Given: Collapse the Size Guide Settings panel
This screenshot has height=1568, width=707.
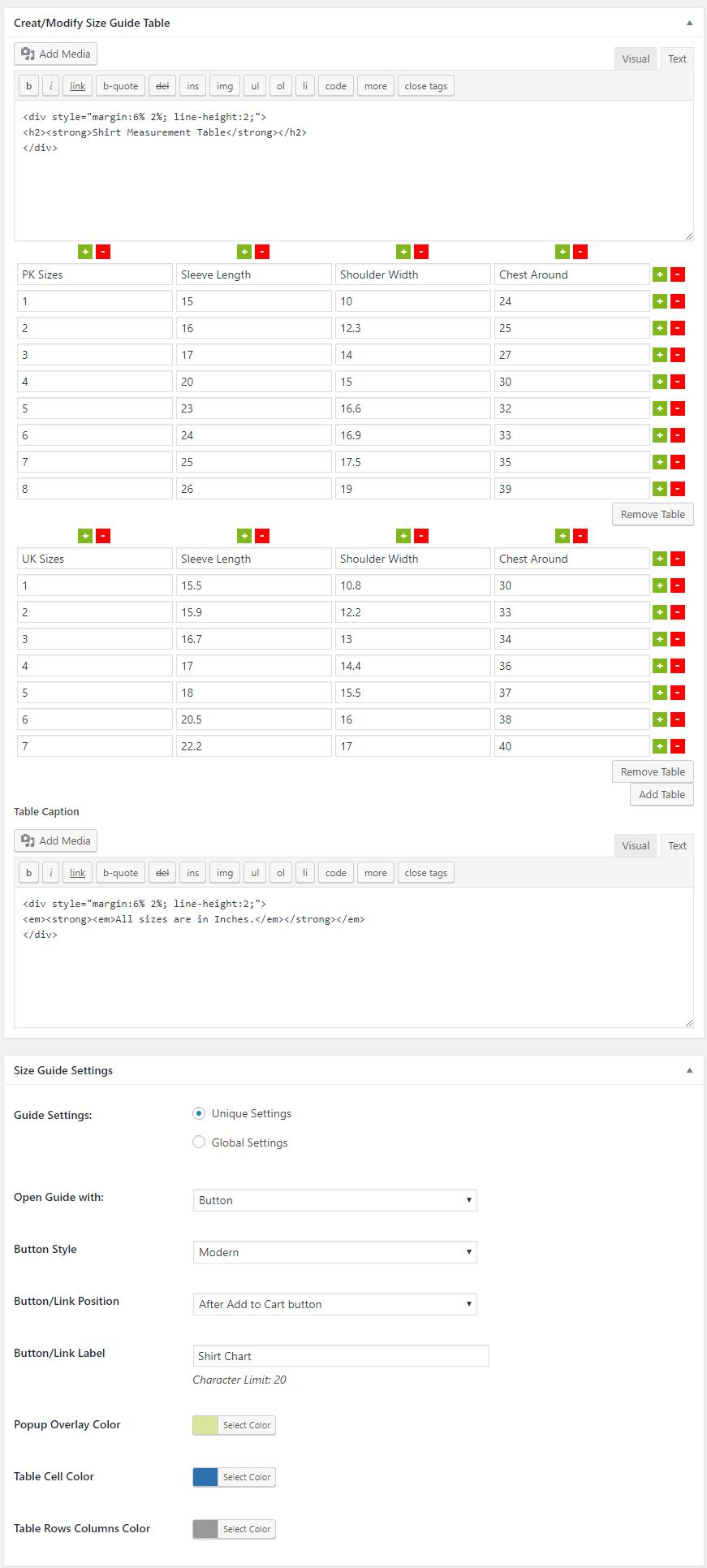Looking at the screenshot, I should 690,1070.
